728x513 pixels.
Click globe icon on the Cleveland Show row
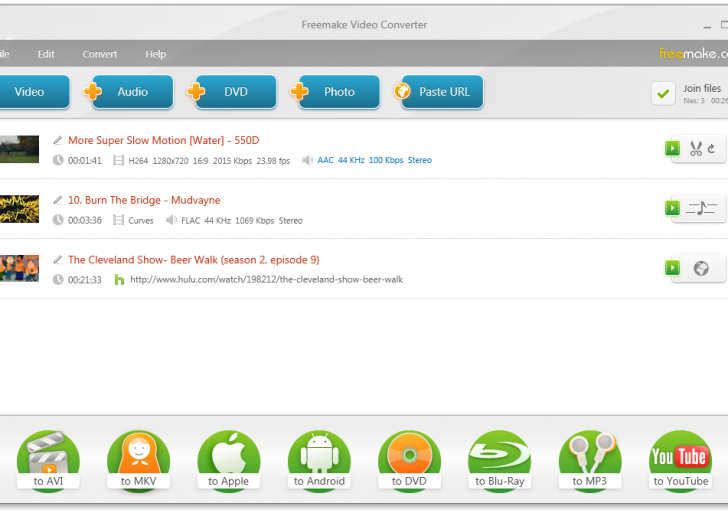tap(701, 268)
